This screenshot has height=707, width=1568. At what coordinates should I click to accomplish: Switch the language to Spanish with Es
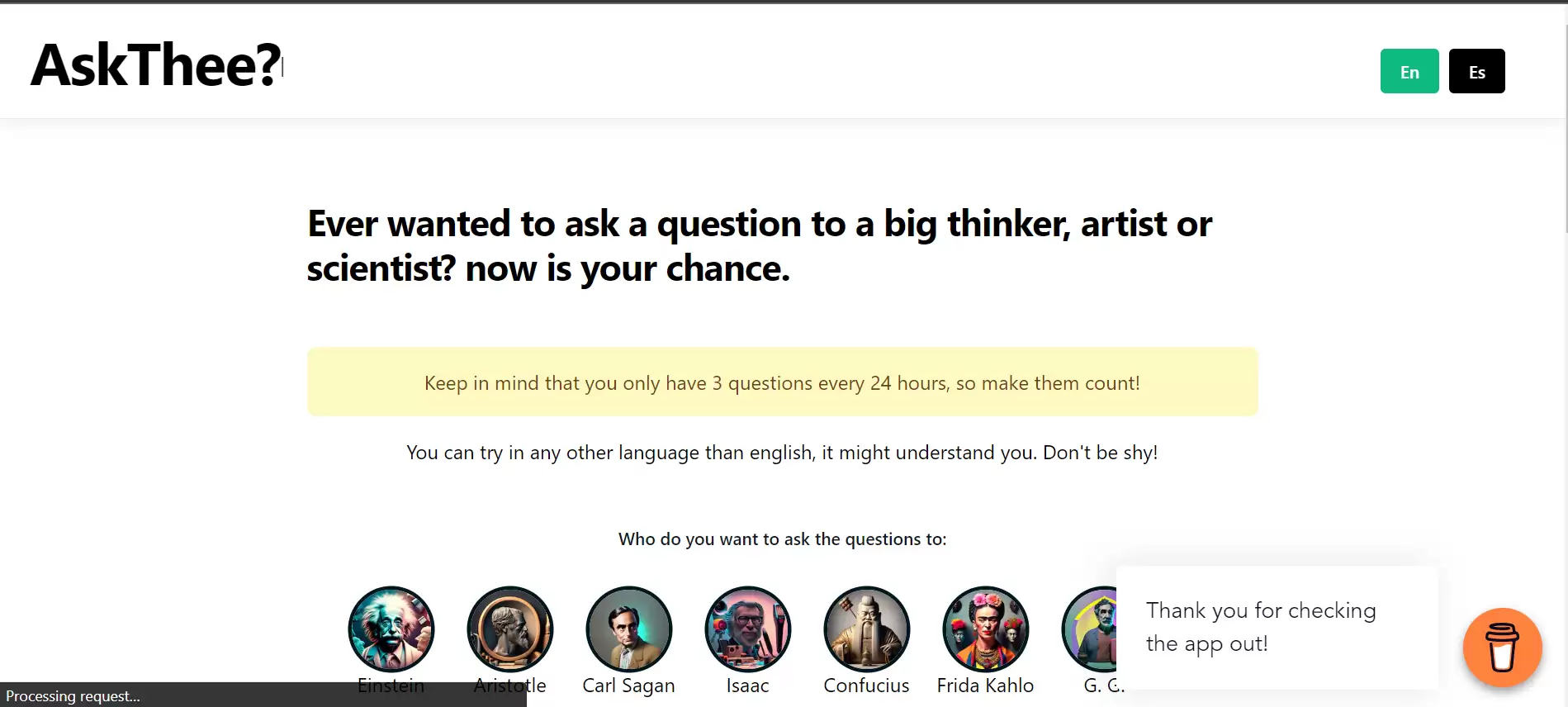(x=1476, y=71)
